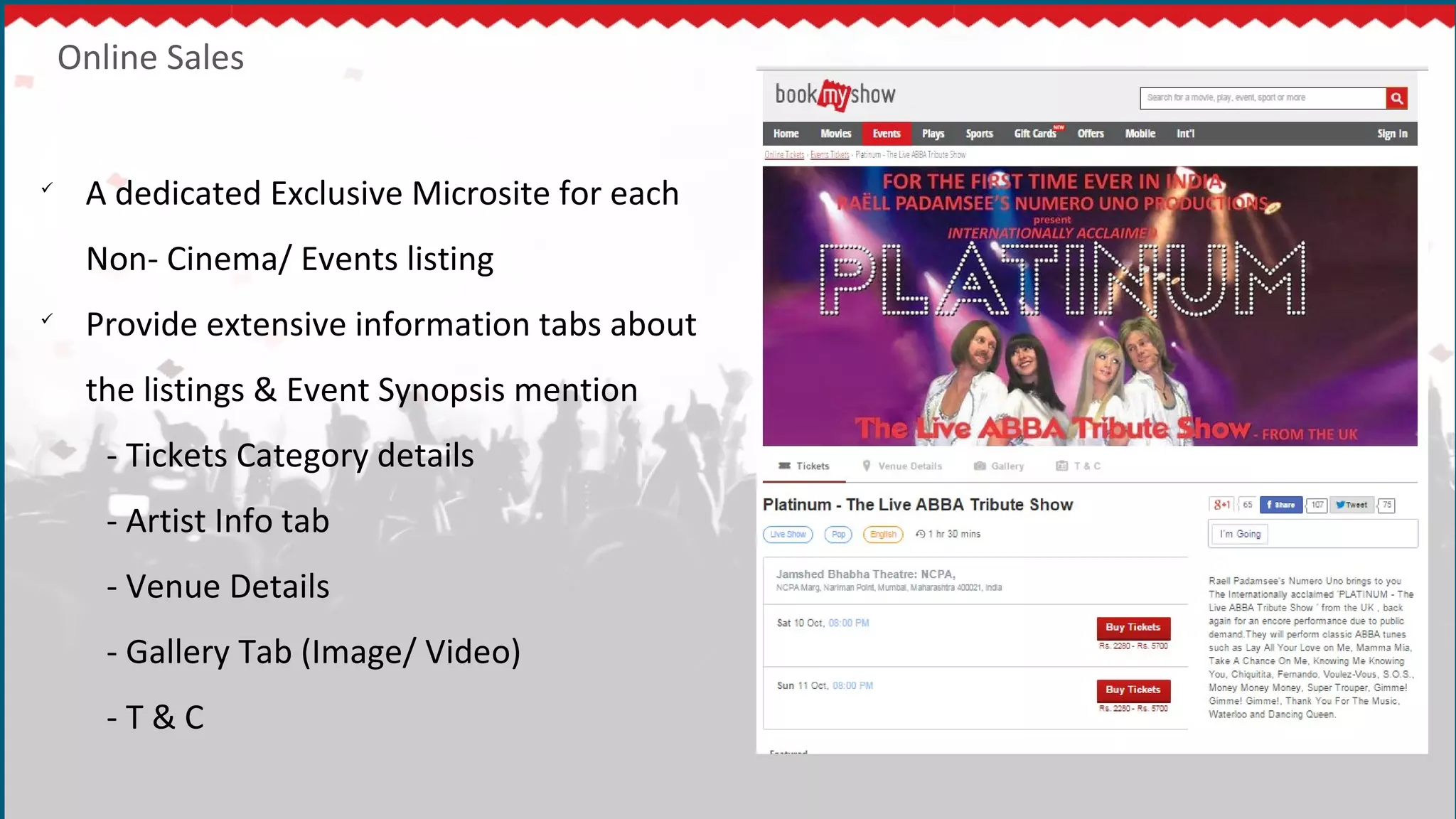The width and height of the screenshot is (1456, 819).
Task: Click the 08:00 PM time for Sat 10 Oct
Action: (x=848, y=623)
